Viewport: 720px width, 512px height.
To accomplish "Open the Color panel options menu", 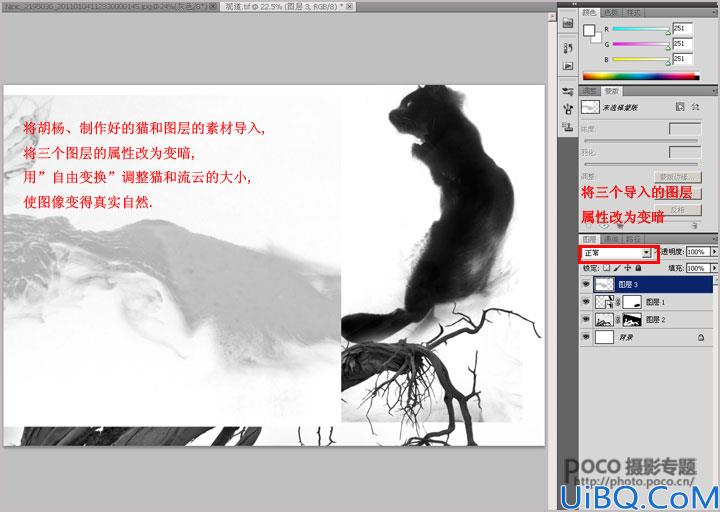I will (x=714, y=12).
